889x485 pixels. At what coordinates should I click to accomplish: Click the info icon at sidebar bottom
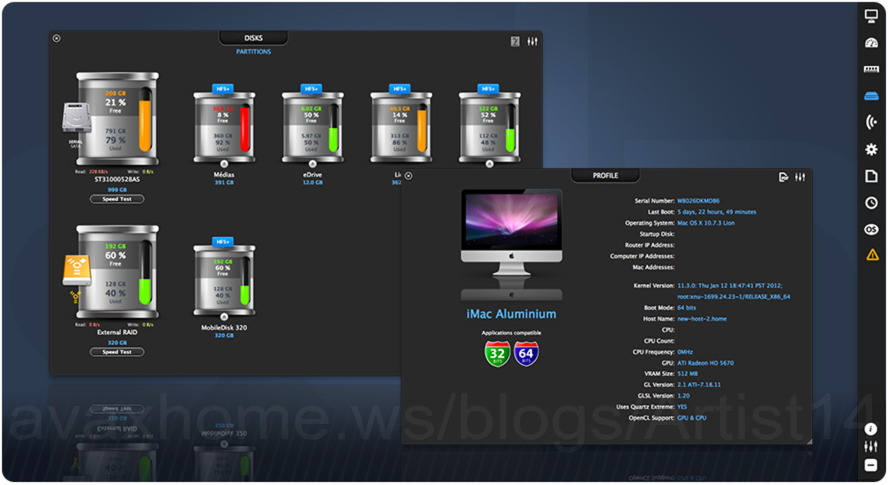tap(871, 429)
